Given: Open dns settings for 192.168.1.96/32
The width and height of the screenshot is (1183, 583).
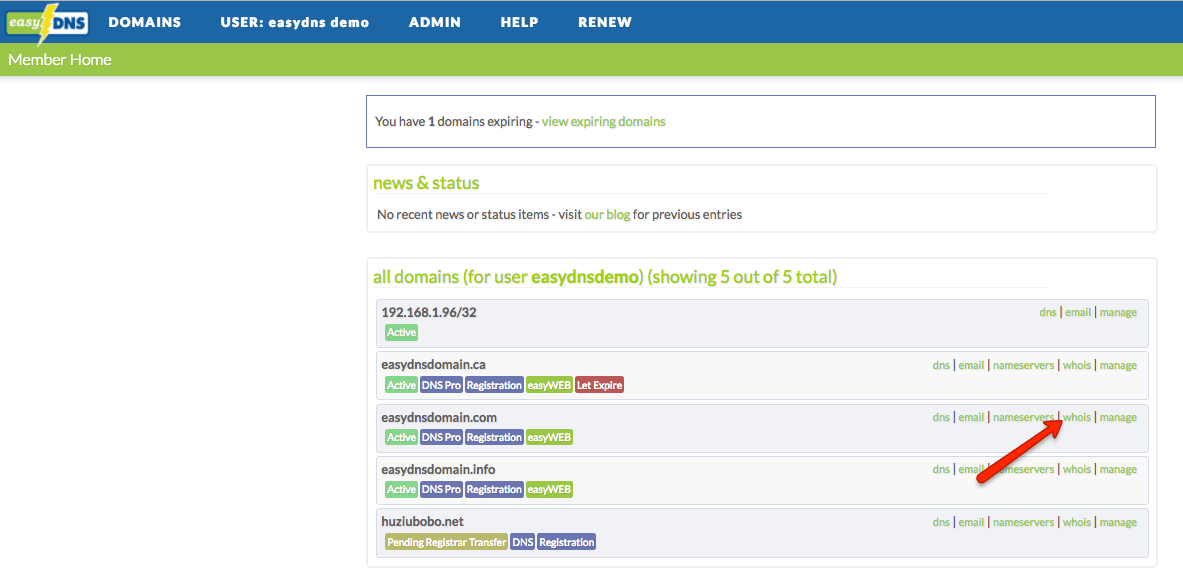Looking at the screenshot, I should point(1047,311).
